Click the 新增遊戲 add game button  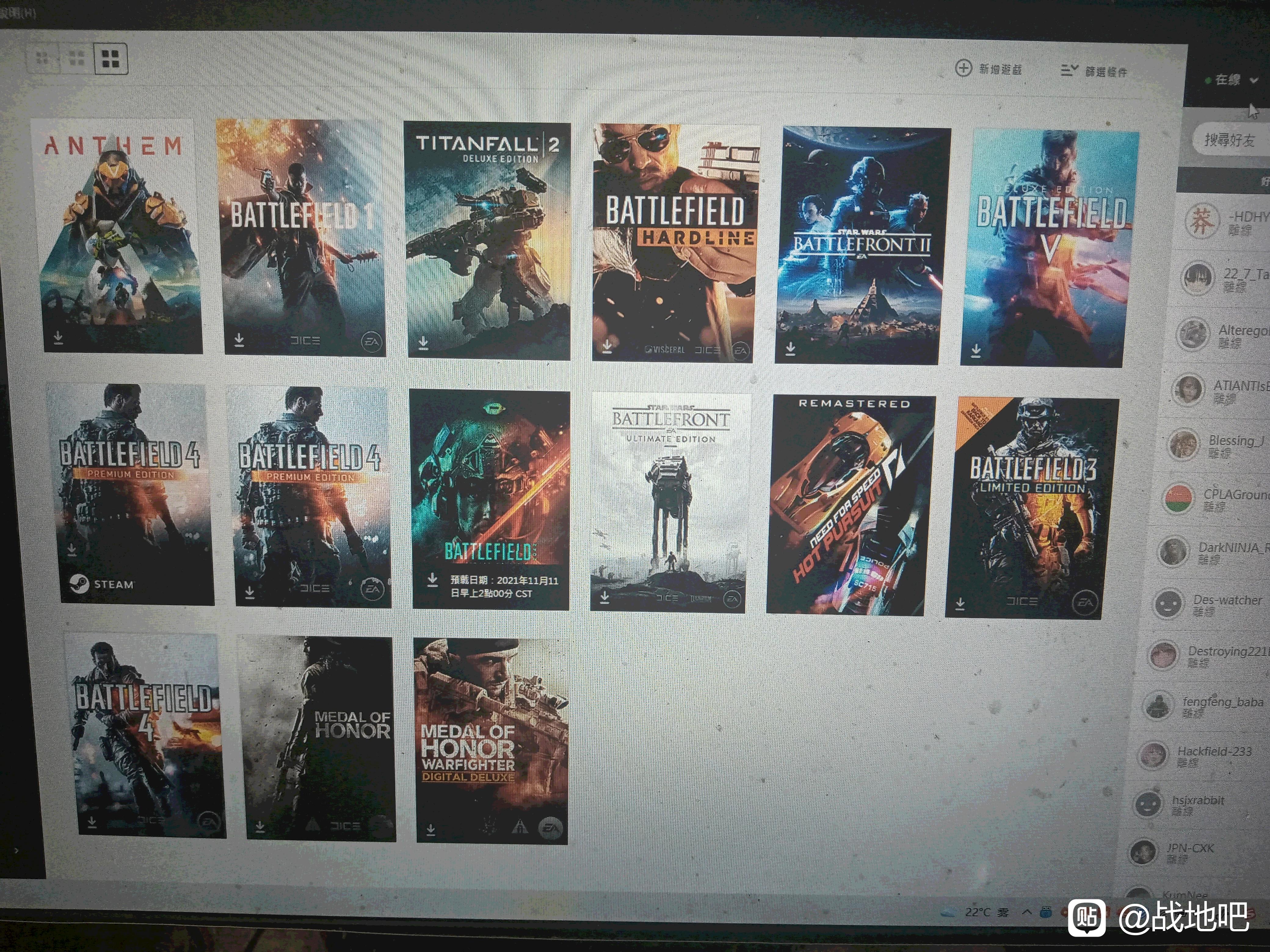(x=988, y=69)
